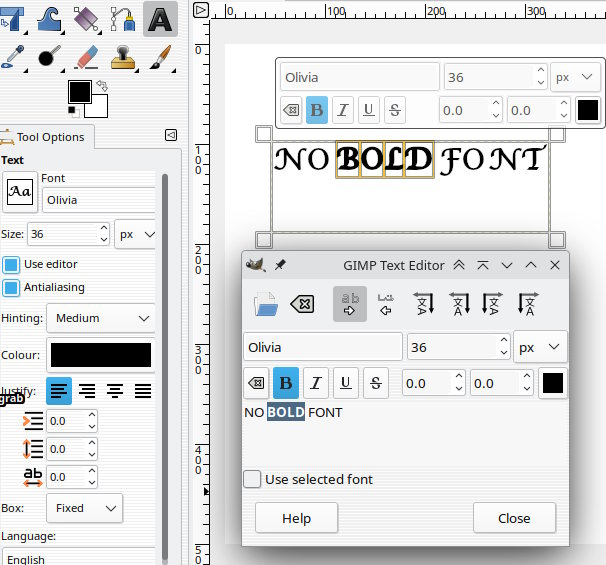
Task: Select the Clone stamp tool
Action: tap(123, 57)
